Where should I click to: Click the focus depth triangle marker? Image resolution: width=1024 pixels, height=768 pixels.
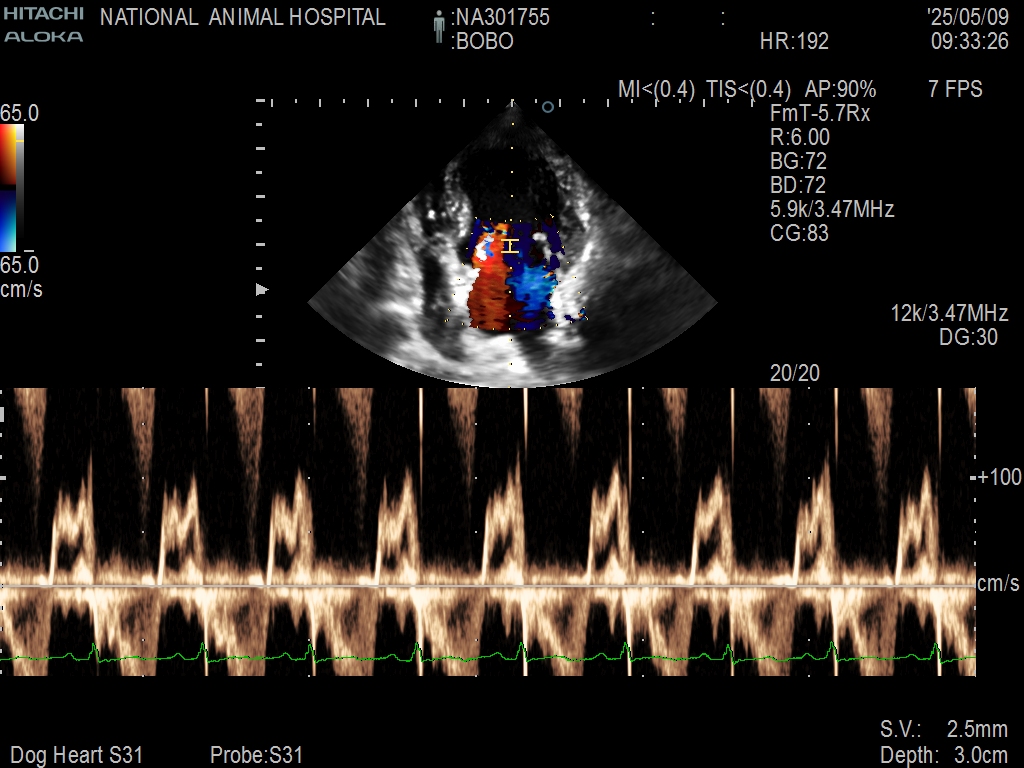(263, 290)
